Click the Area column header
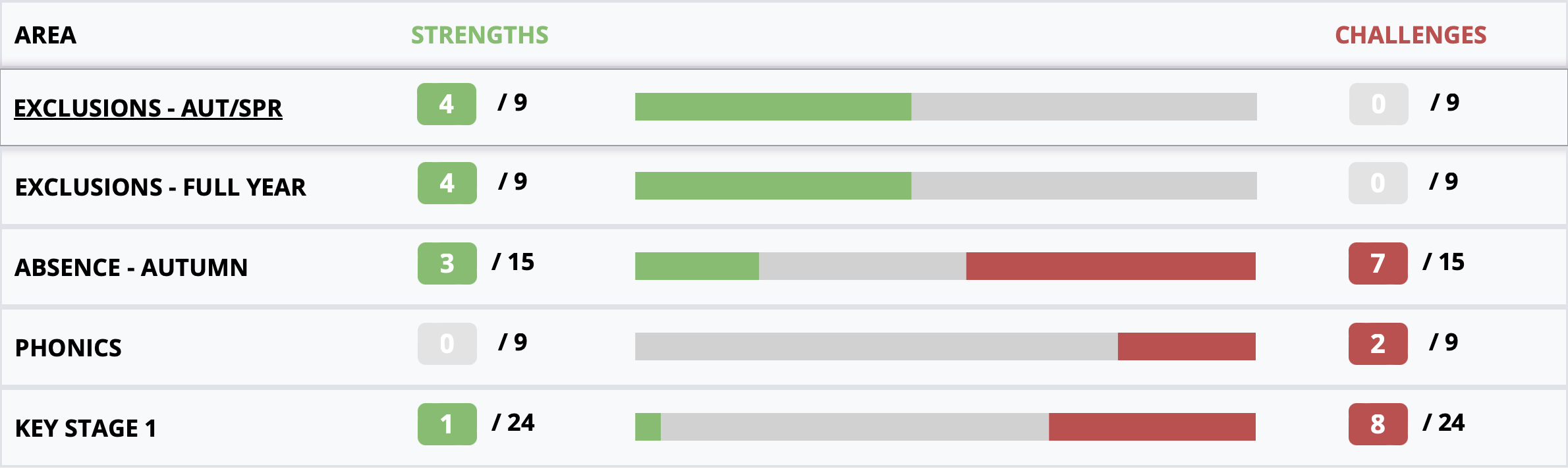 [x=45, y=35]
